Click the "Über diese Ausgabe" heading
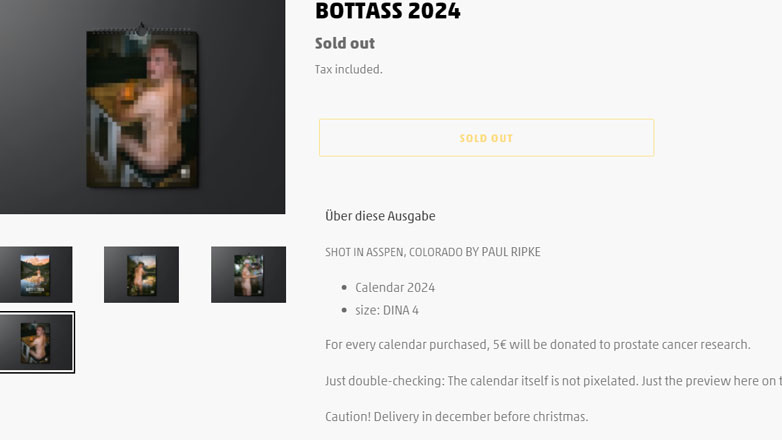Image resolution: width=782 pixels, height=440 pixels. [x=380, y=216]
